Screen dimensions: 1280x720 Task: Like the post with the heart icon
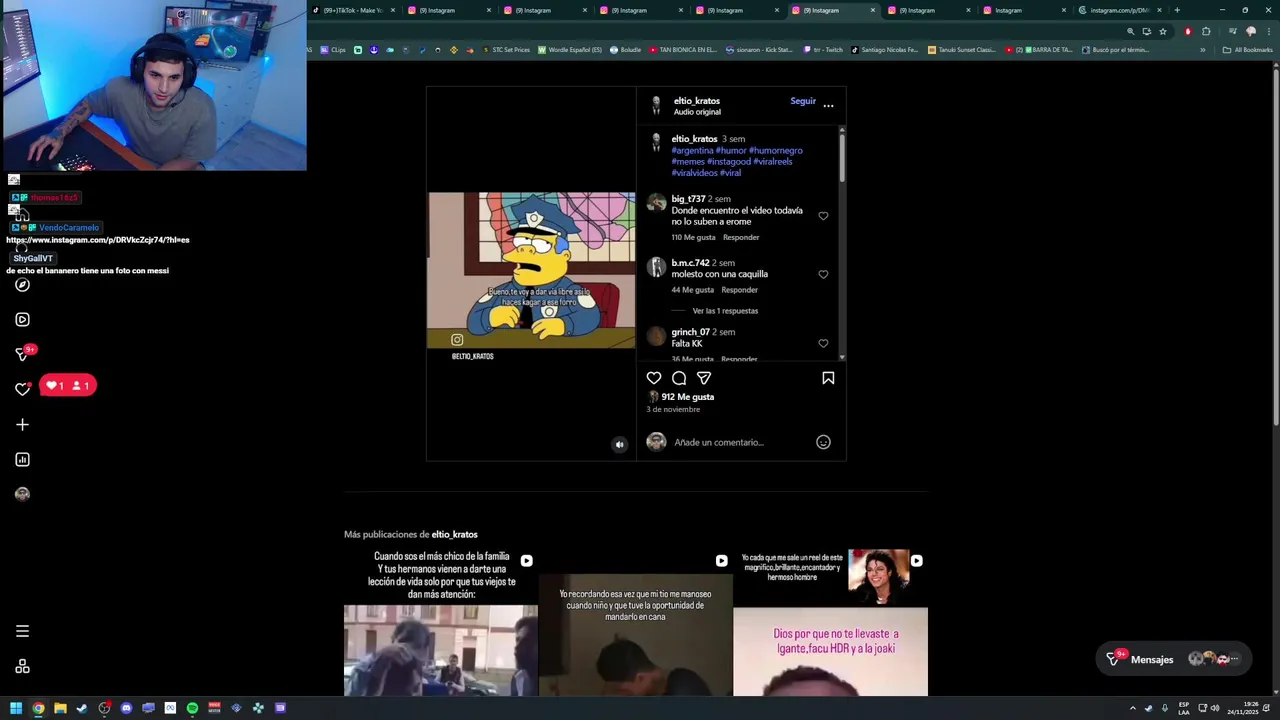[654, 378]
